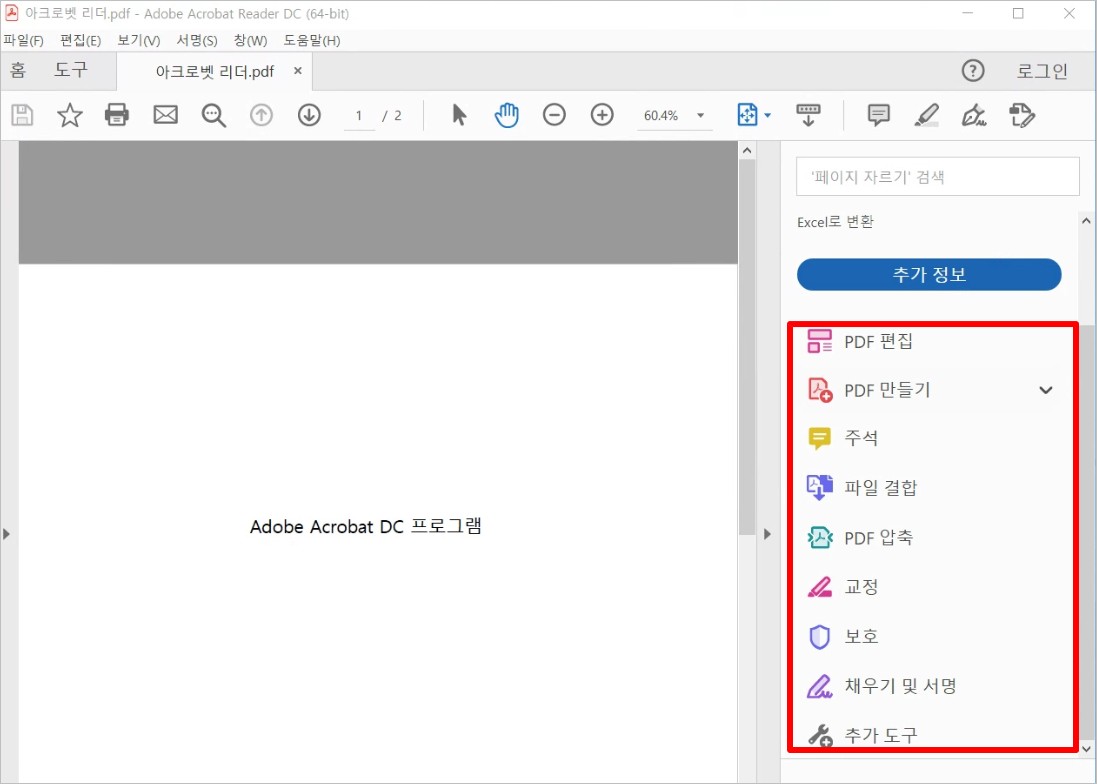Image resolution: width=1097 pixels, height=784 pixels.
Task: Click the current page number field
Action: coord(359,115)
